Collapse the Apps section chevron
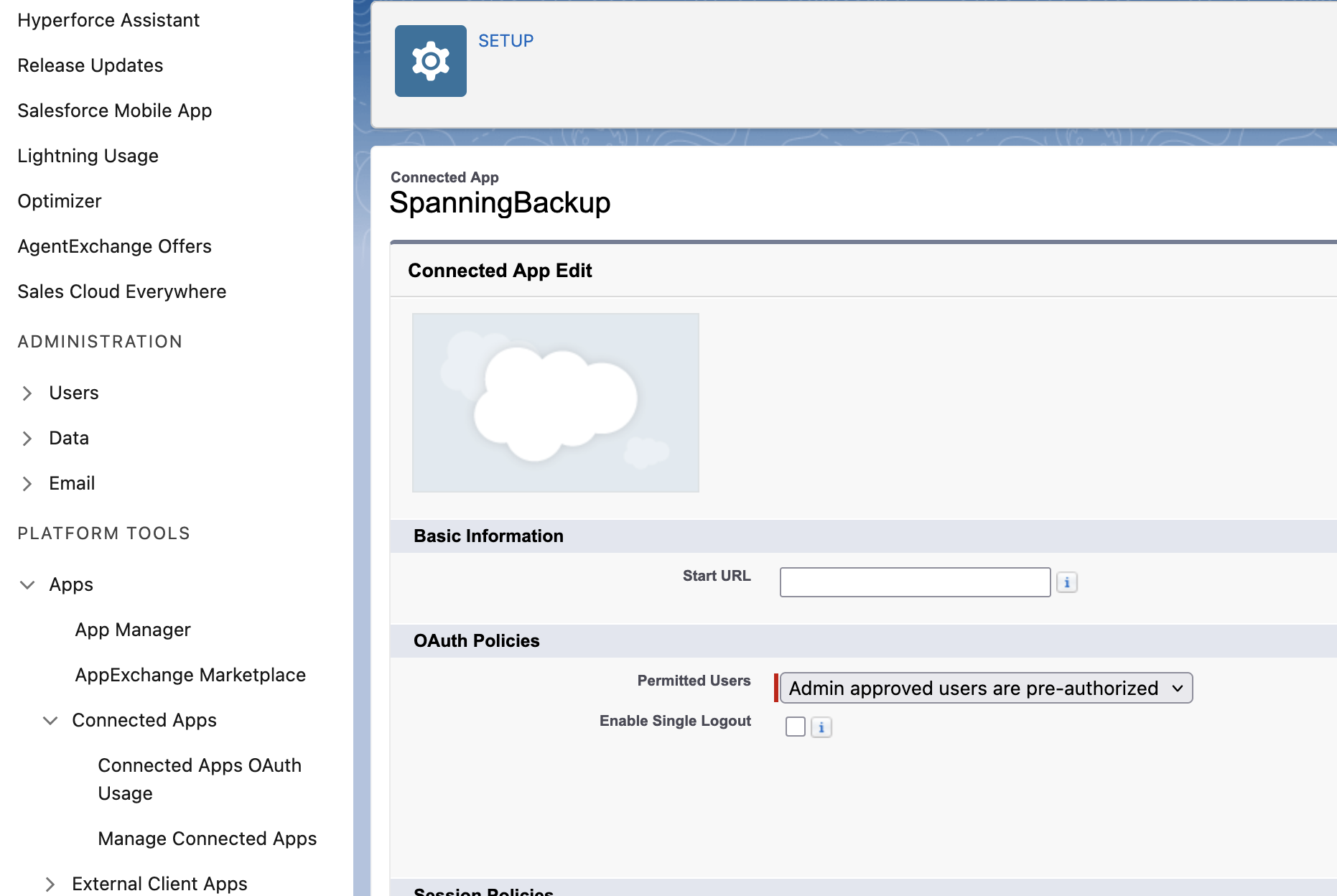 [x=27, y=585]
